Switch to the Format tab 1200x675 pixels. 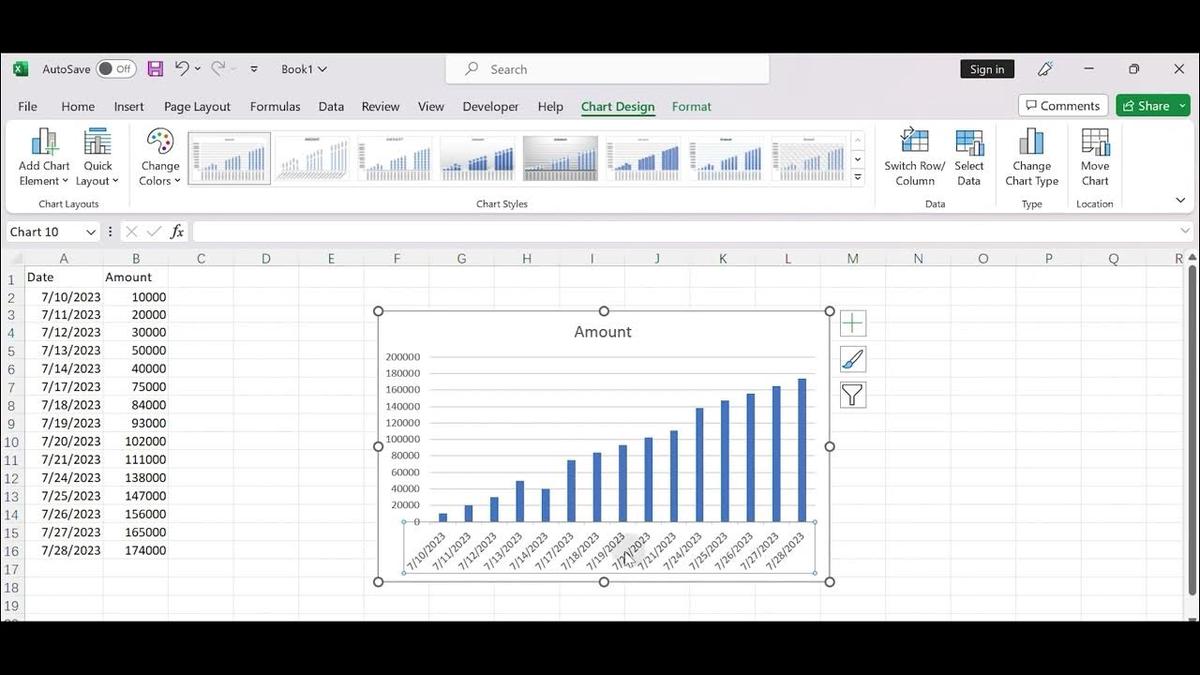coord(691,106)
